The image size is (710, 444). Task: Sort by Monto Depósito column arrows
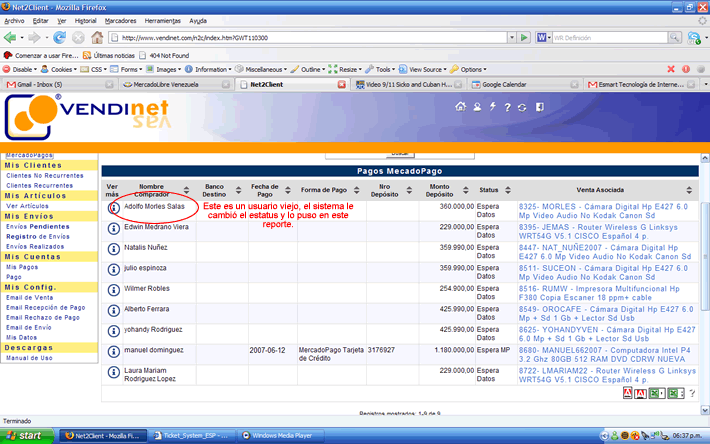coord(465,190)
